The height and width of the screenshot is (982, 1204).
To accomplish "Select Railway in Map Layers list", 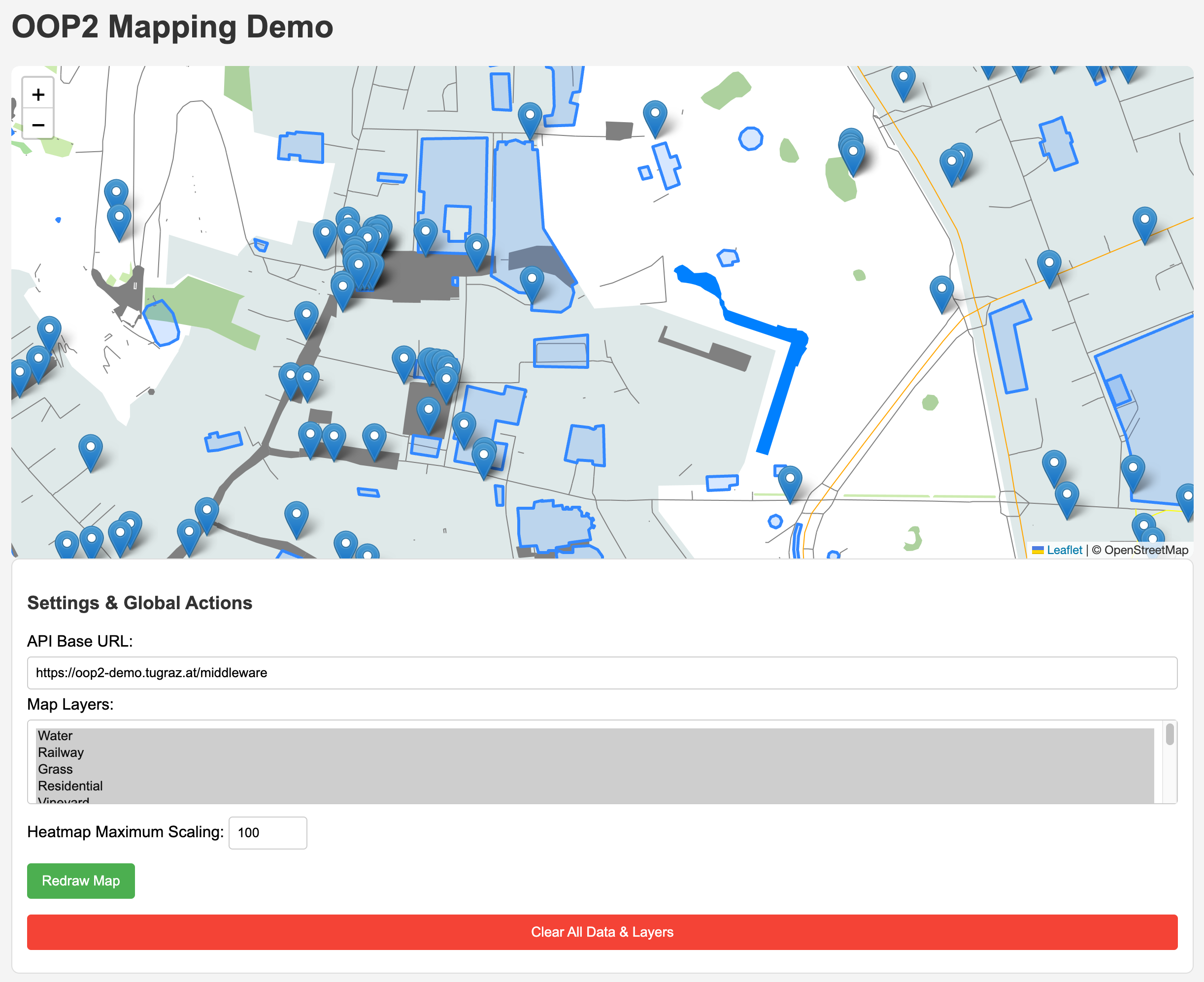I will [x=61, y=753].
